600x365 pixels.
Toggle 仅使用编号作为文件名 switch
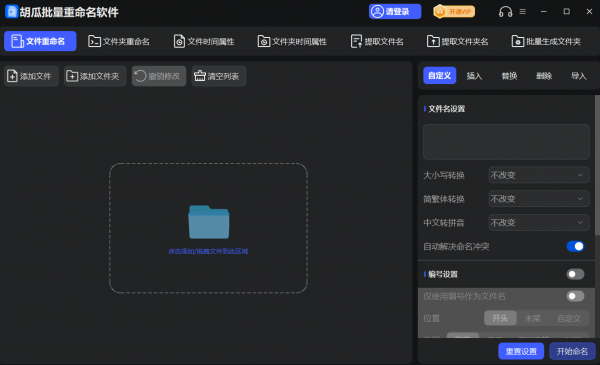pyautogui.click(x=575, y=296)
